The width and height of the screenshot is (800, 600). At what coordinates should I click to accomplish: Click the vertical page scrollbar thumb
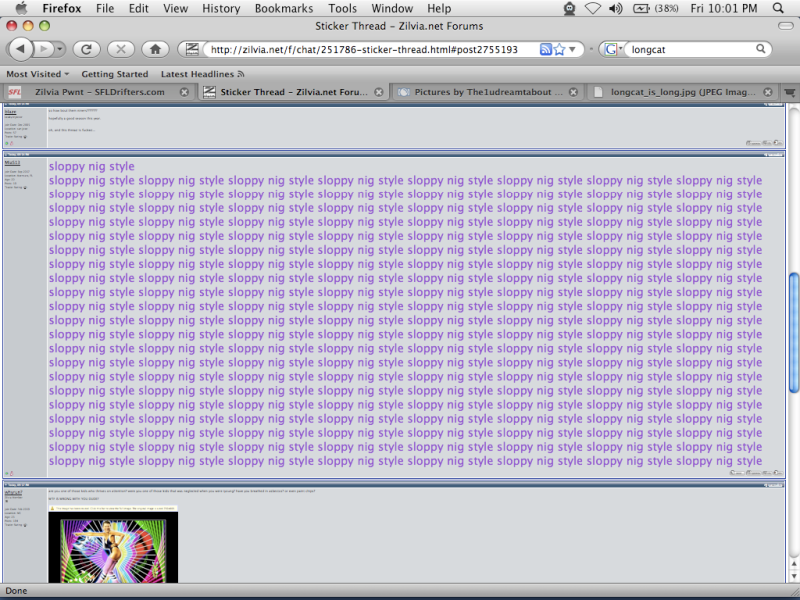click(x=794, y=332)
